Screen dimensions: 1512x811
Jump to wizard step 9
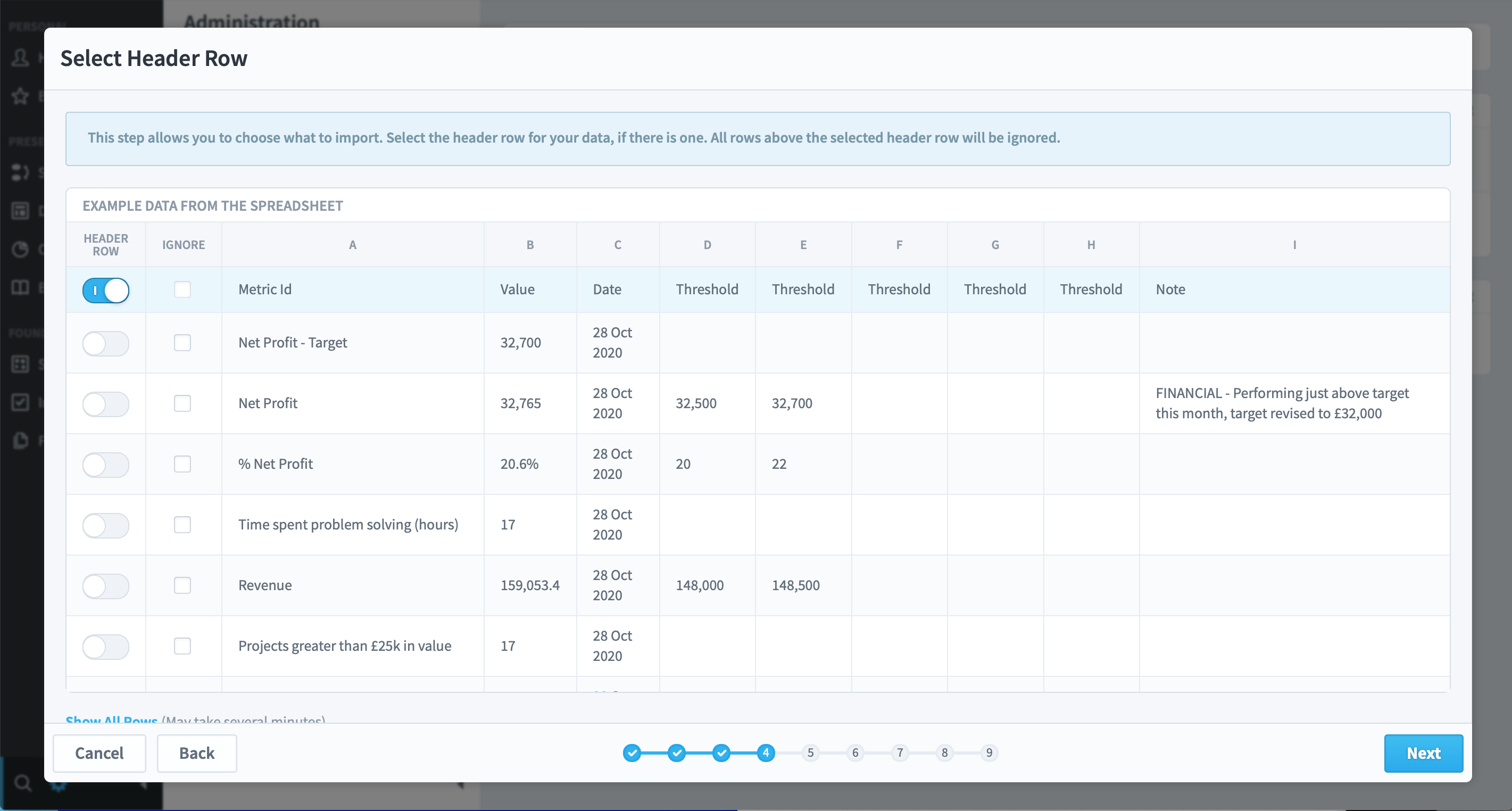(x=989, y=752)
